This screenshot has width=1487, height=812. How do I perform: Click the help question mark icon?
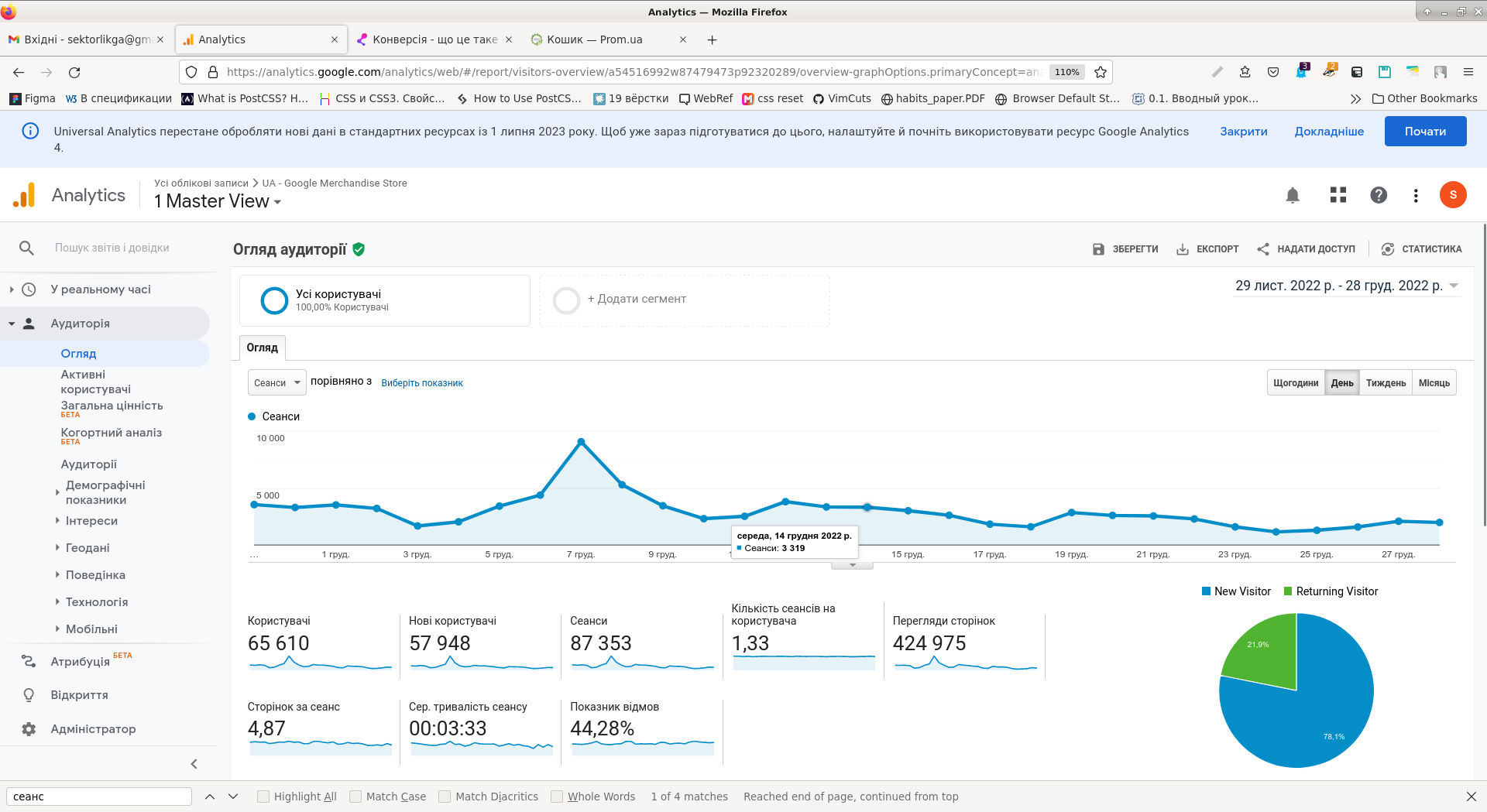1379,195
